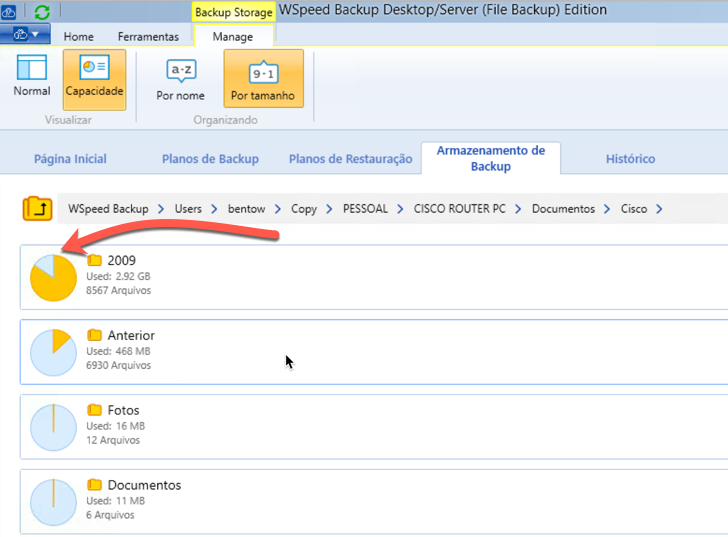Navigate to PESSOAL breadcrumb
728x537 pixels.
tap(365, 209)
